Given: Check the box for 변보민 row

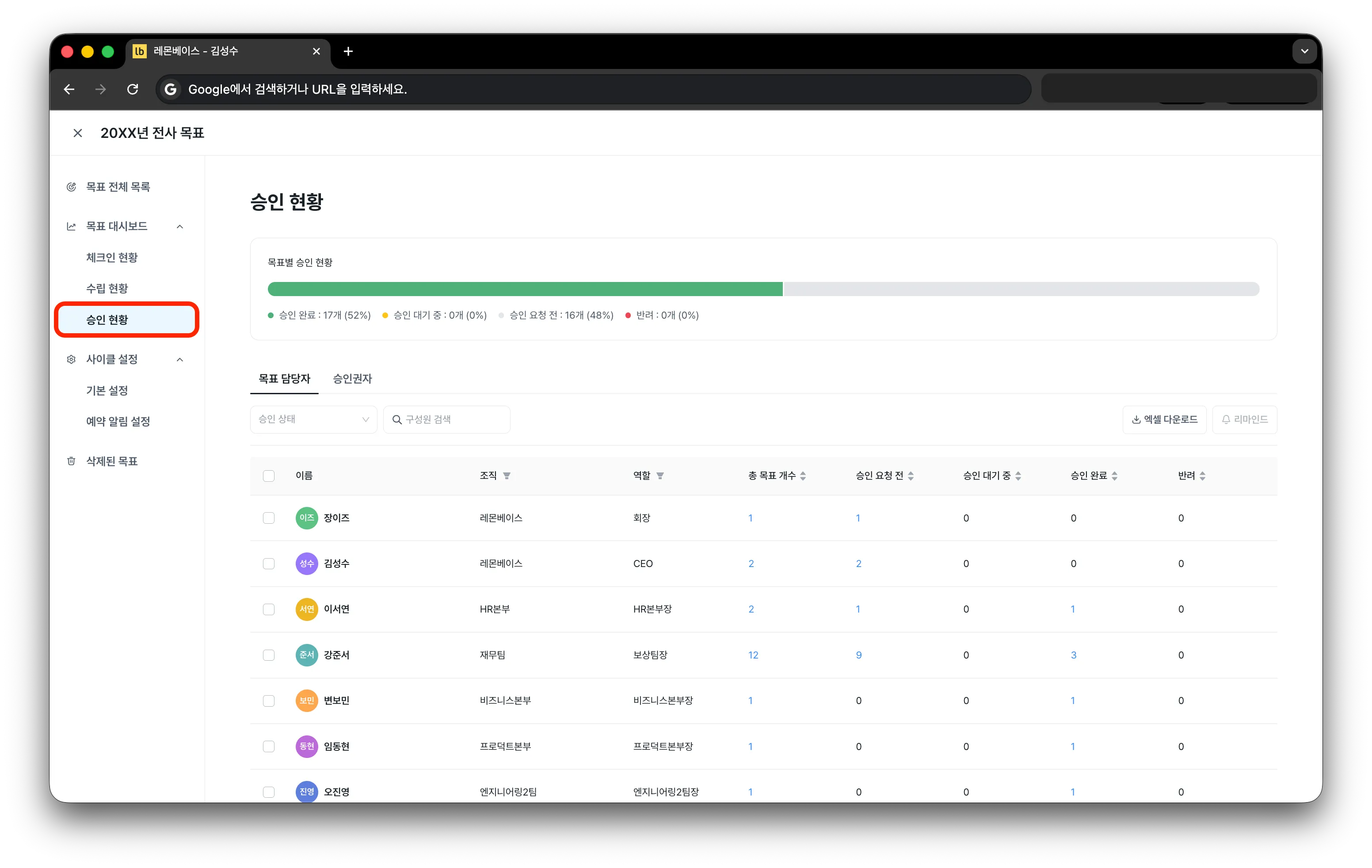Looking at the screenshot, I should (268, 700).
